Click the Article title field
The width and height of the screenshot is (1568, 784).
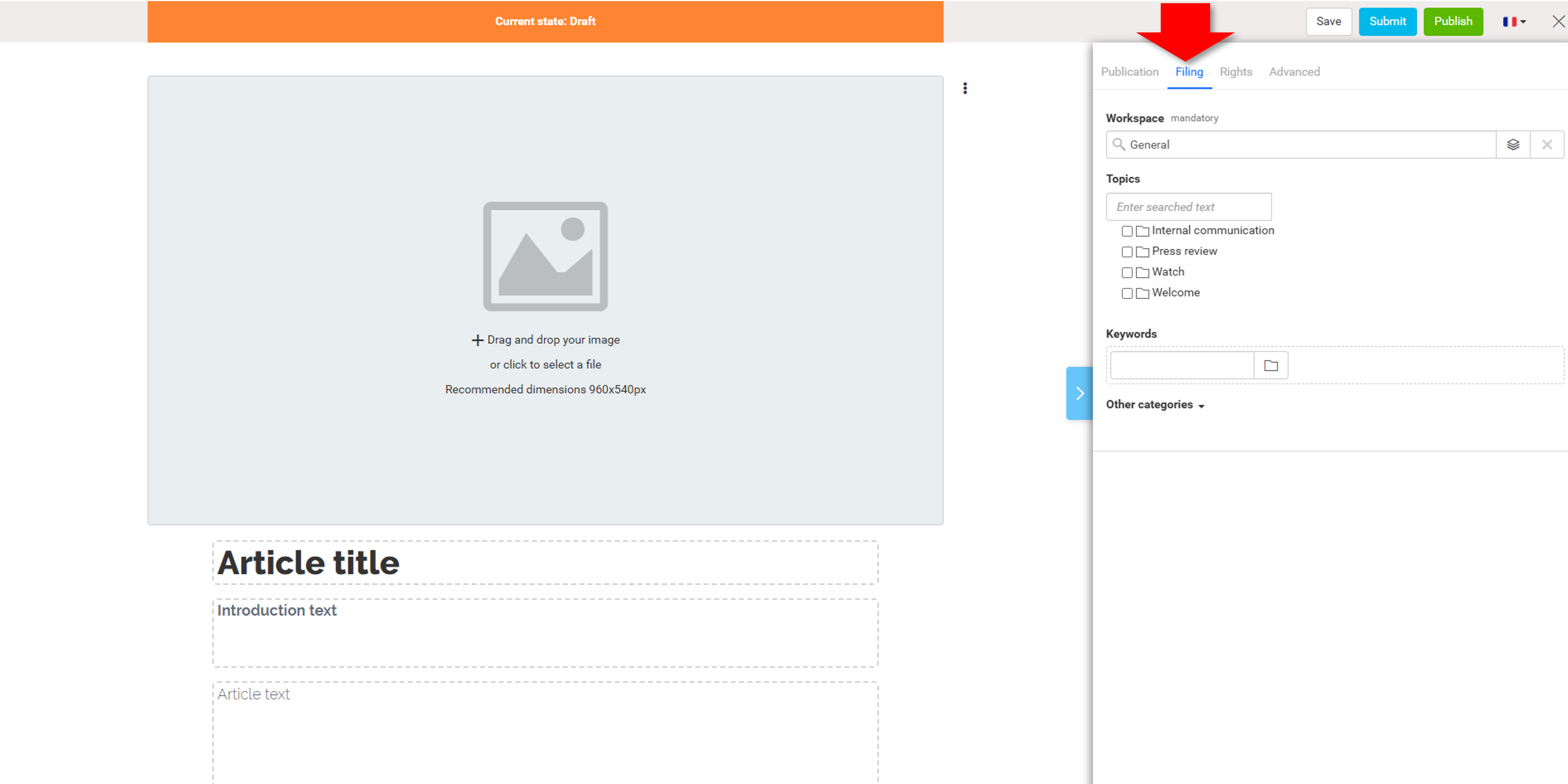point(545,562)
